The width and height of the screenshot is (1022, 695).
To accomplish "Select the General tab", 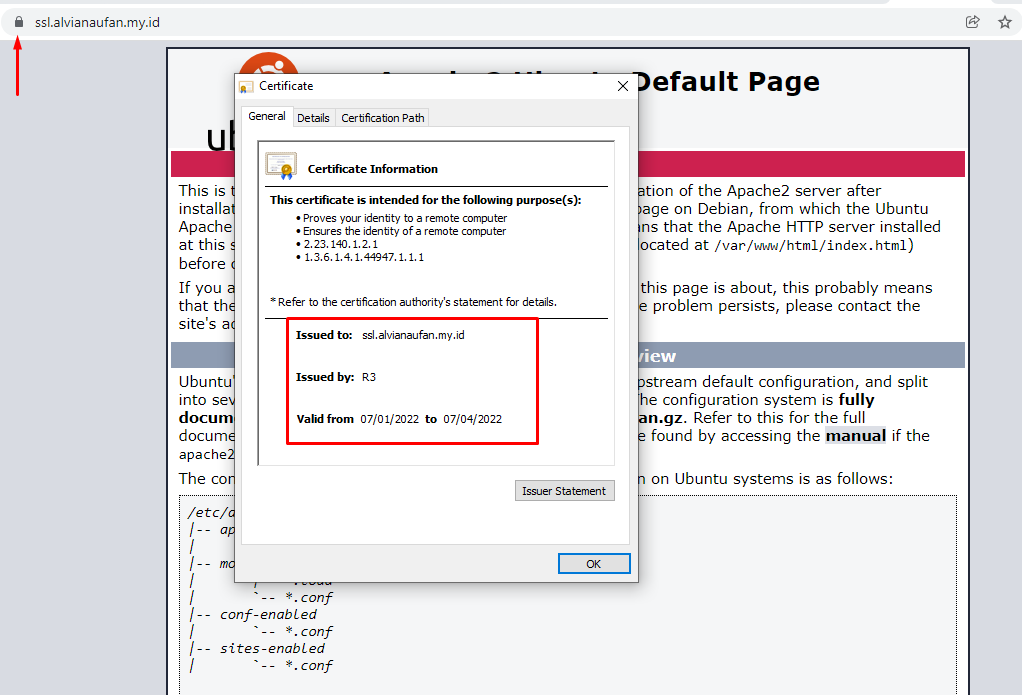I will 267,116.
